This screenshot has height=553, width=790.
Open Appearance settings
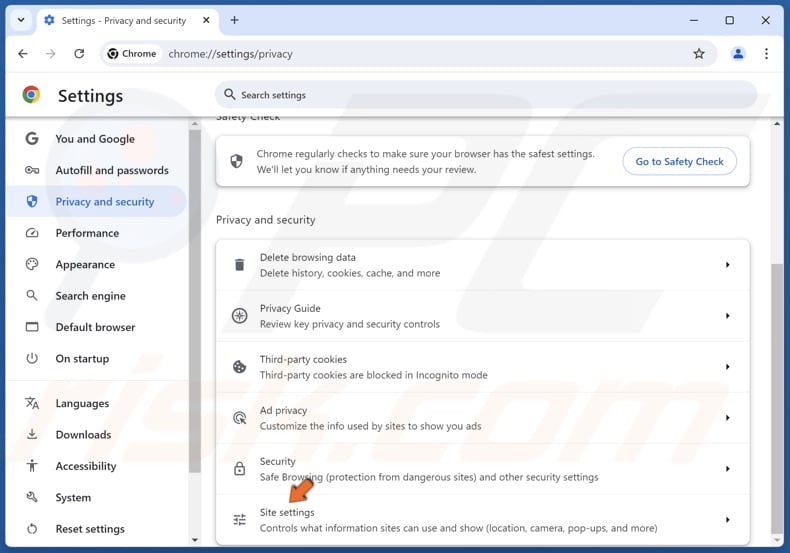[97, 264]
